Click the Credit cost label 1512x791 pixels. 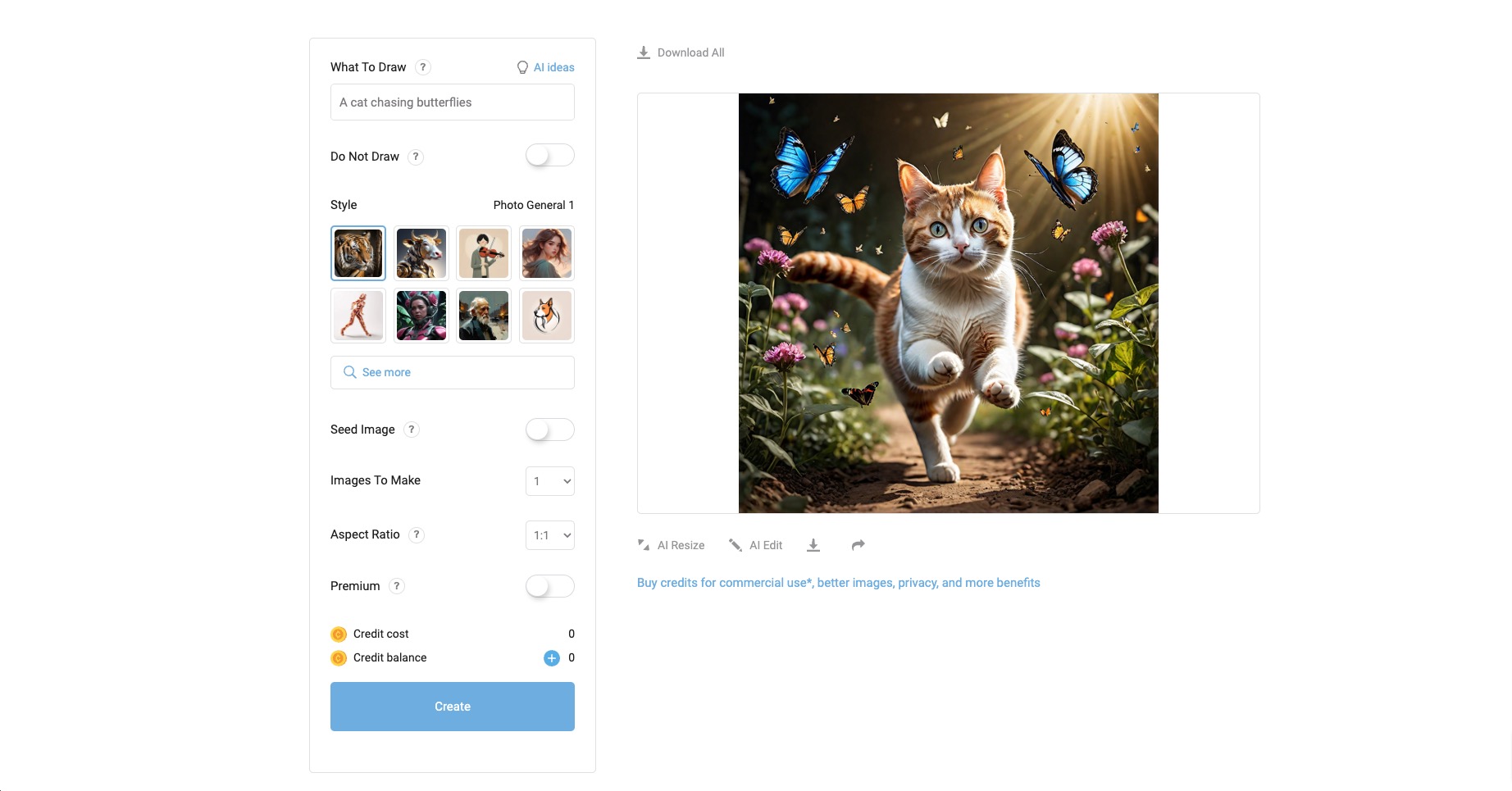click(381, 634)
